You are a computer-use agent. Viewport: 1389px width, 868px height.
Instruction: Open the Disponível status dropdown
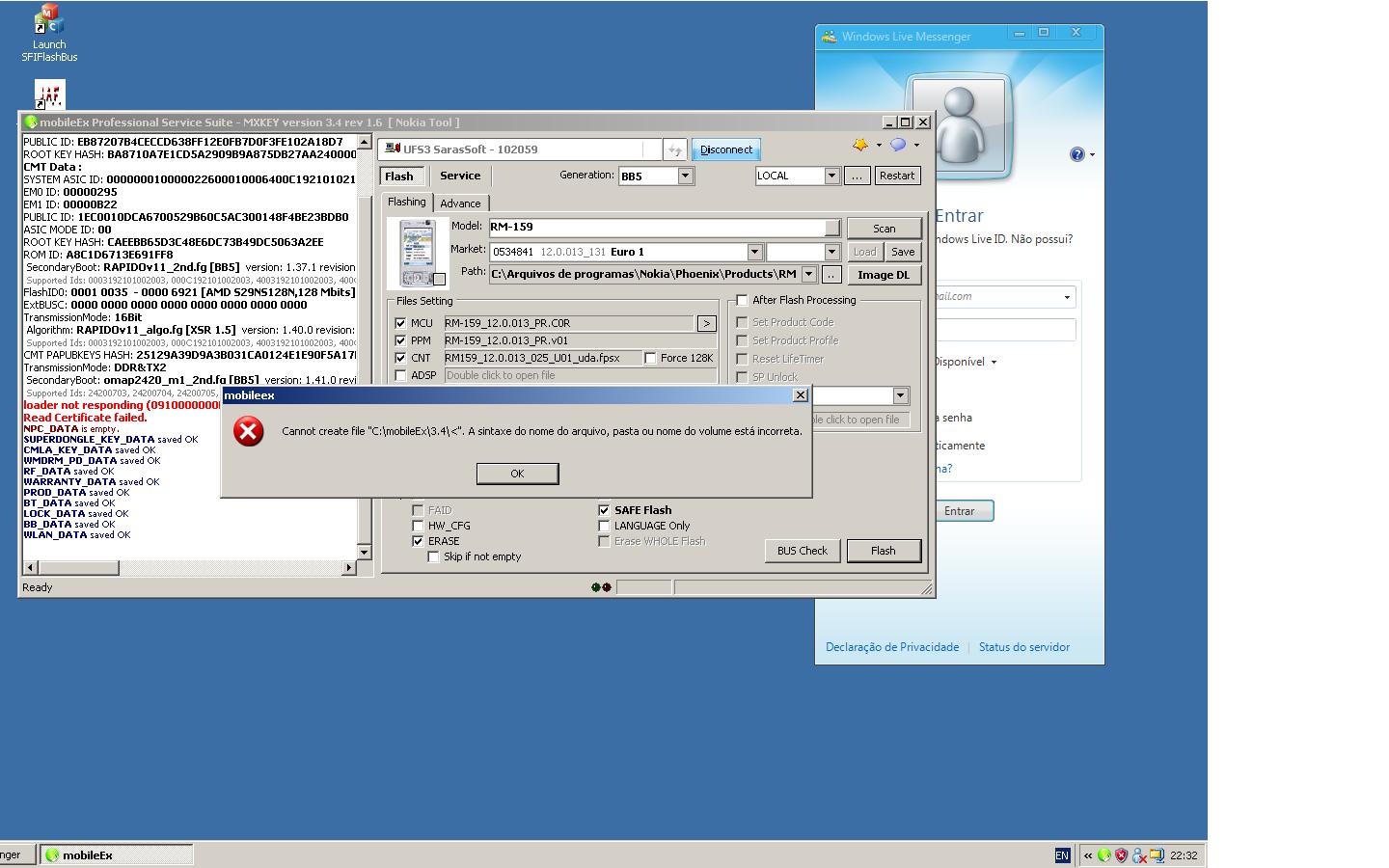pyautogui.click(x=994, y=363)
